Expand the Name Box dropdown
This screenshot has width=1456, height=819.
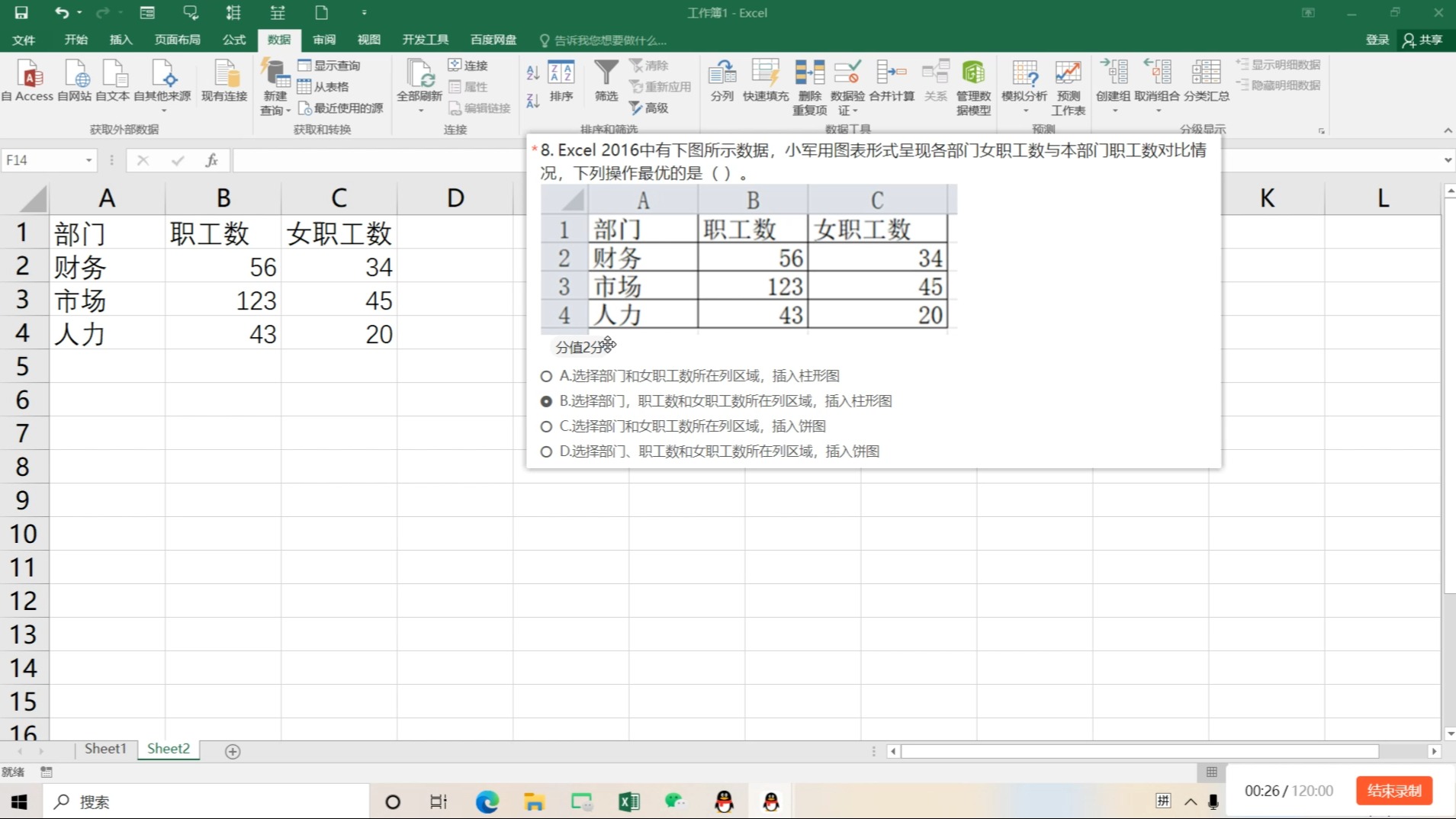click(88, 160)
